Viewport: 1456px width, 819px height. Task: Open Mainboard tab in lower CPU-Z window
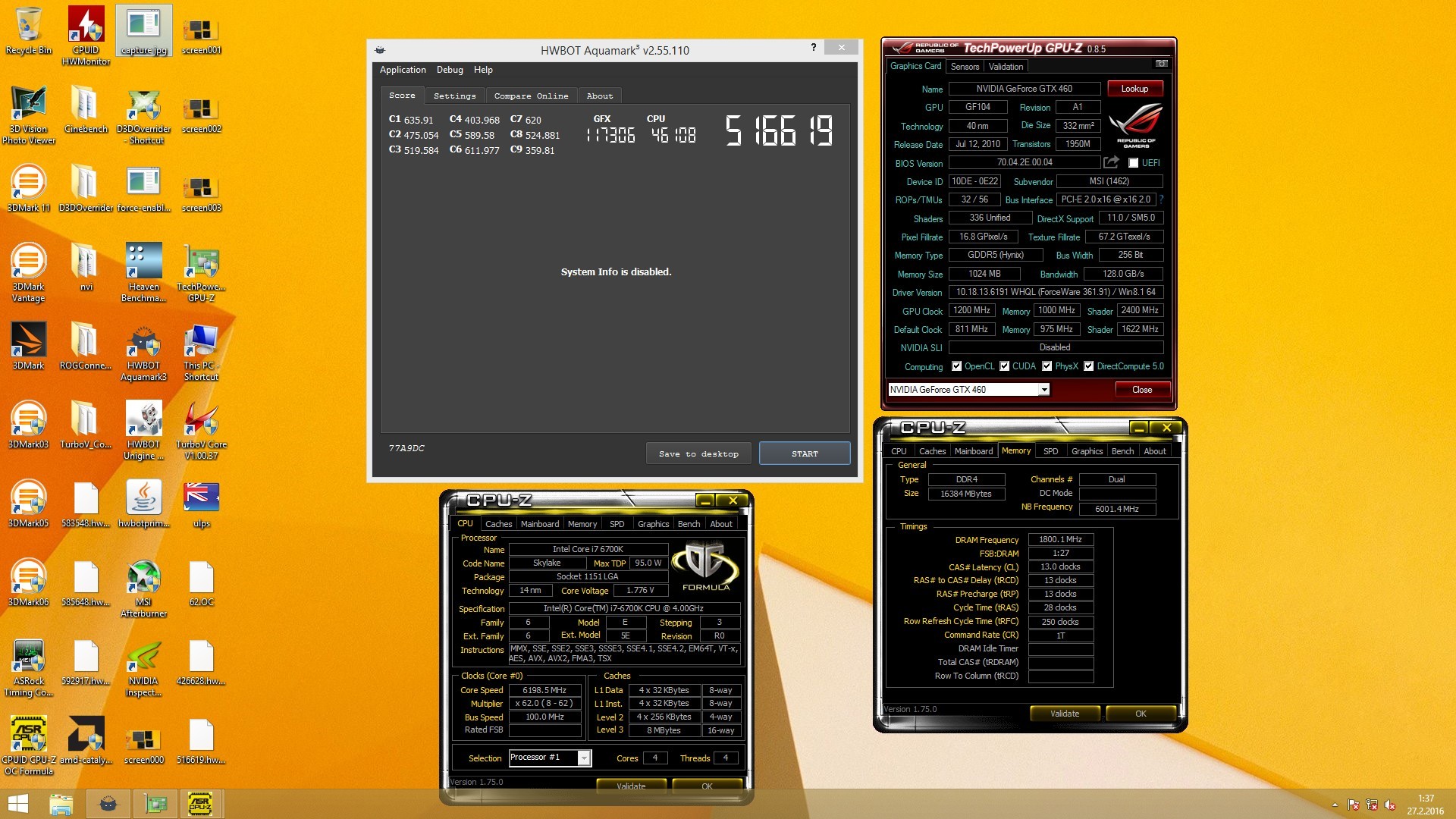[540, 524]
